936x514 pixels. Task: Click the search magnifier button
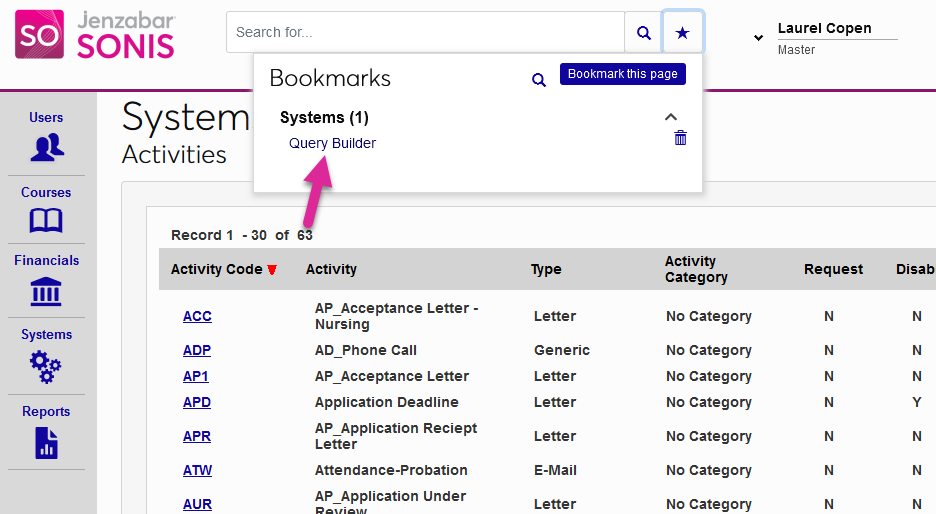coord(643,32)
